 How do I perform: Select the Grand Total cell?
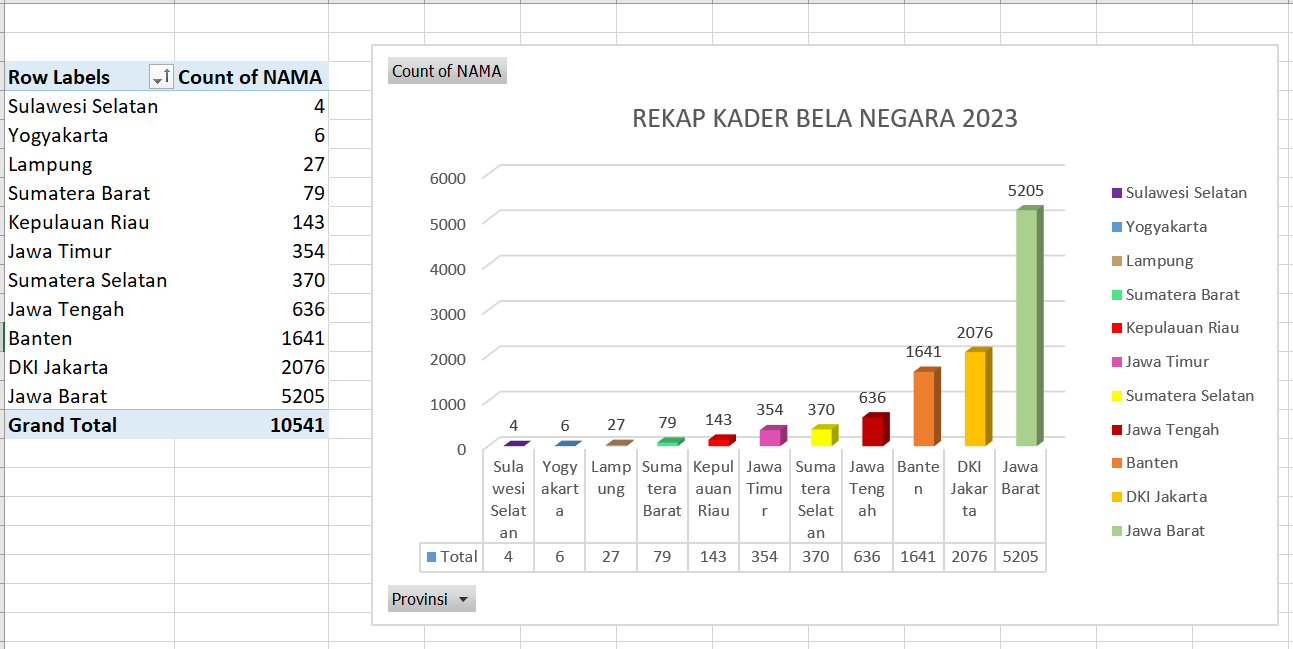pyautogui.click(x=63, y=425)
